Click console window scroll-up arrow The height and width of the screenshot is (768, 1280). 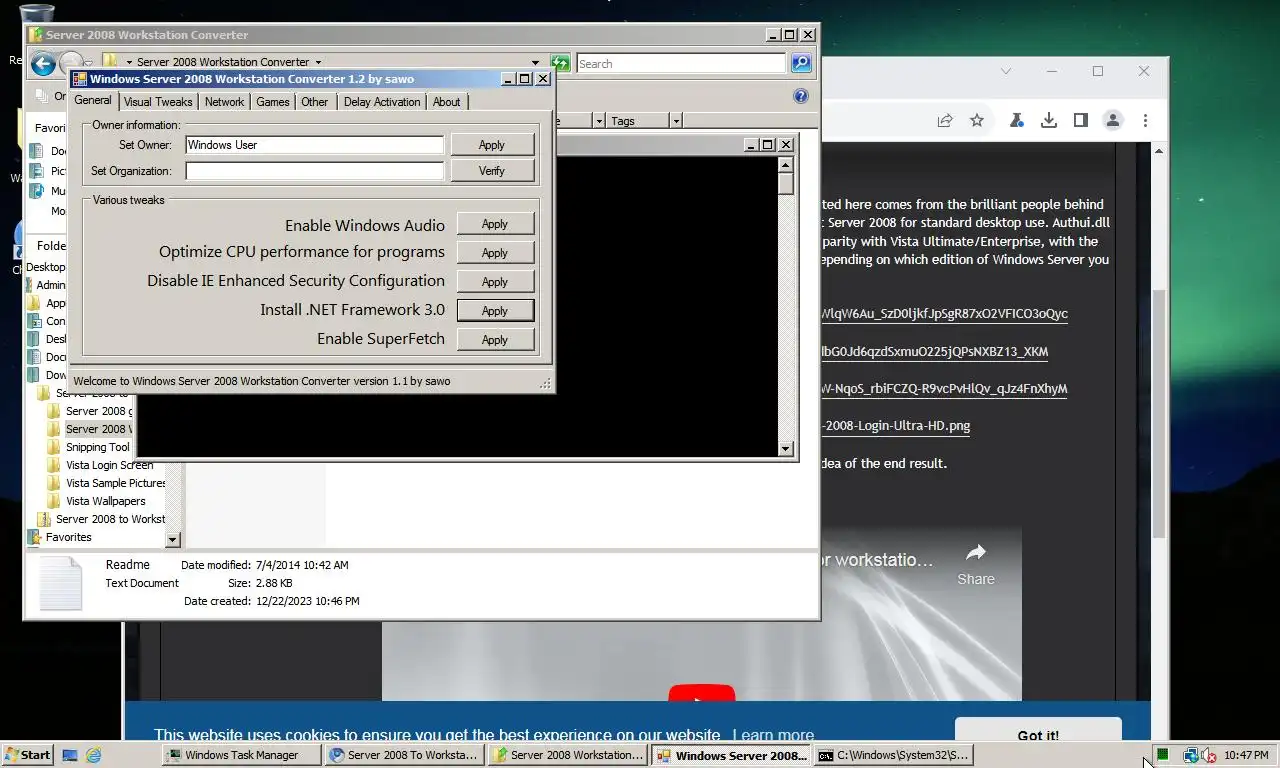[x=786, y=165]
